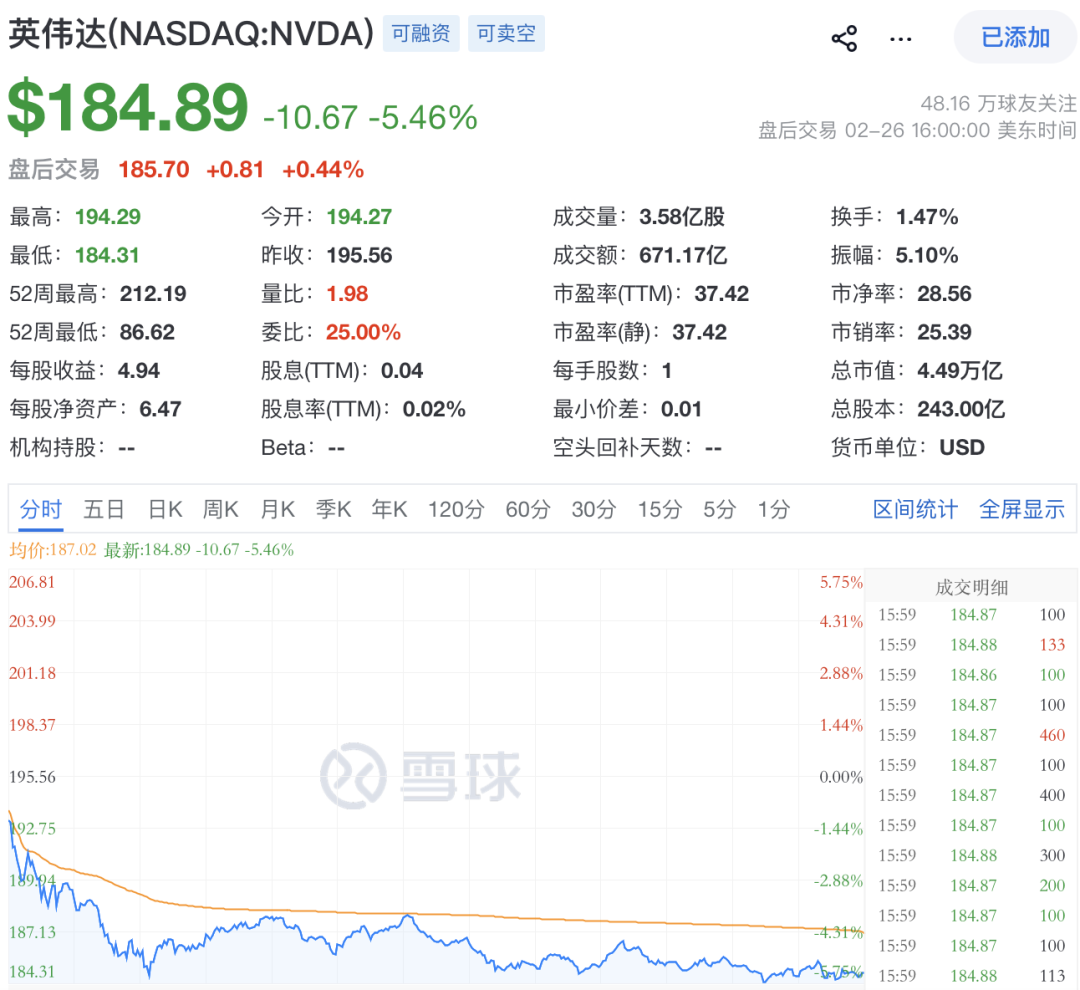Click the after-hours change +0.44%
The height and width of the screenshot is (990, 1080).
323,169
